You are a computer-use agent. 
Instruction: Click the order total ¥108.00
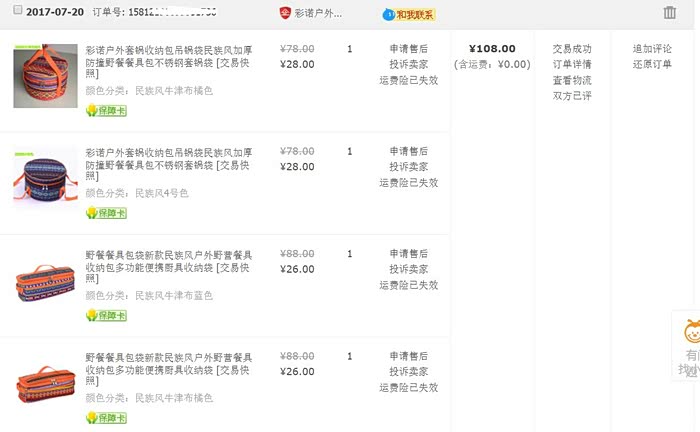[x=492, y=49]
